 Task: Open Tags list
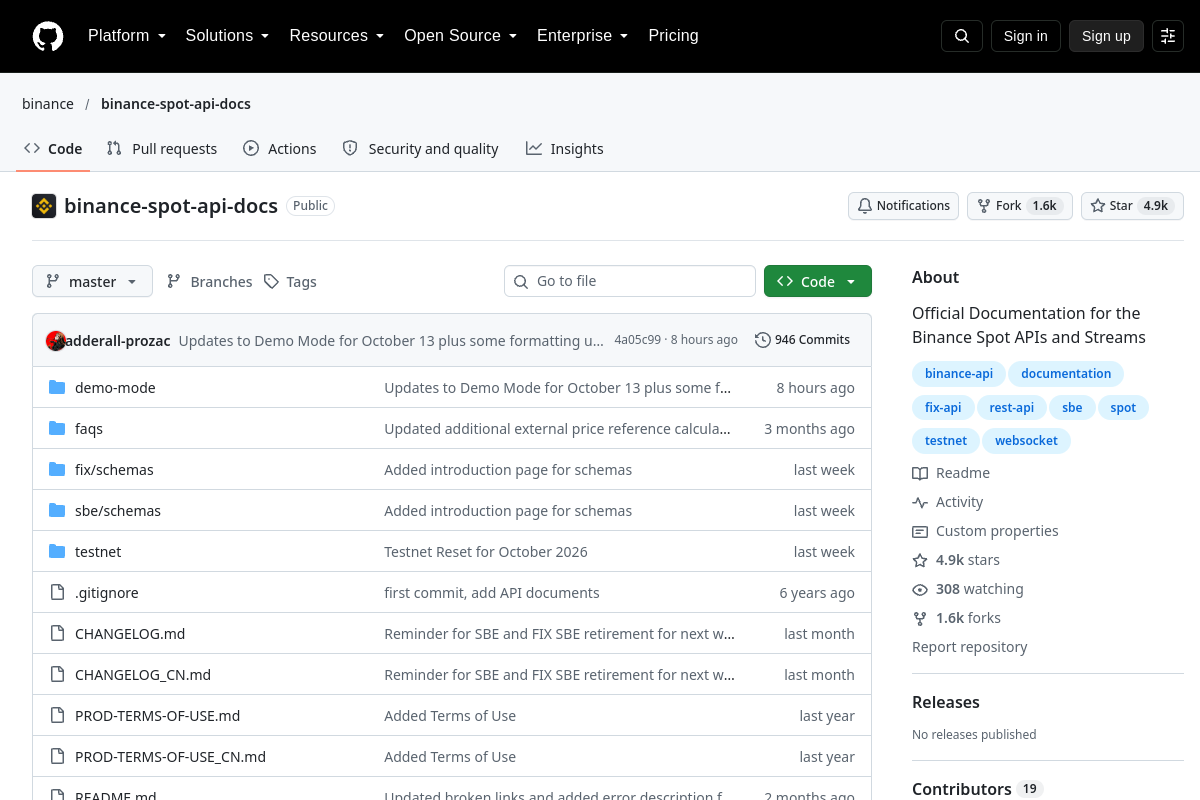290,282
